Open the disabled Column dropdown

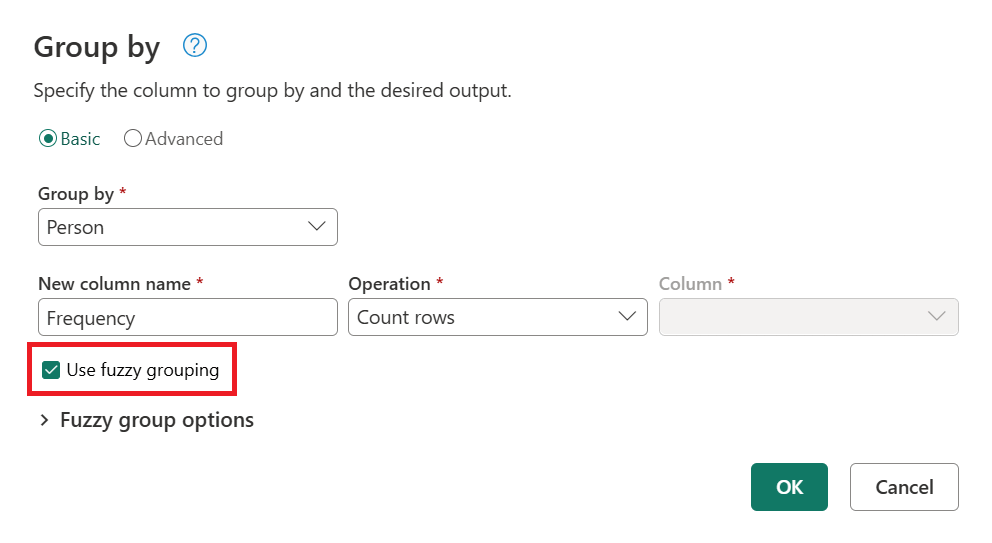coord(809,317)
